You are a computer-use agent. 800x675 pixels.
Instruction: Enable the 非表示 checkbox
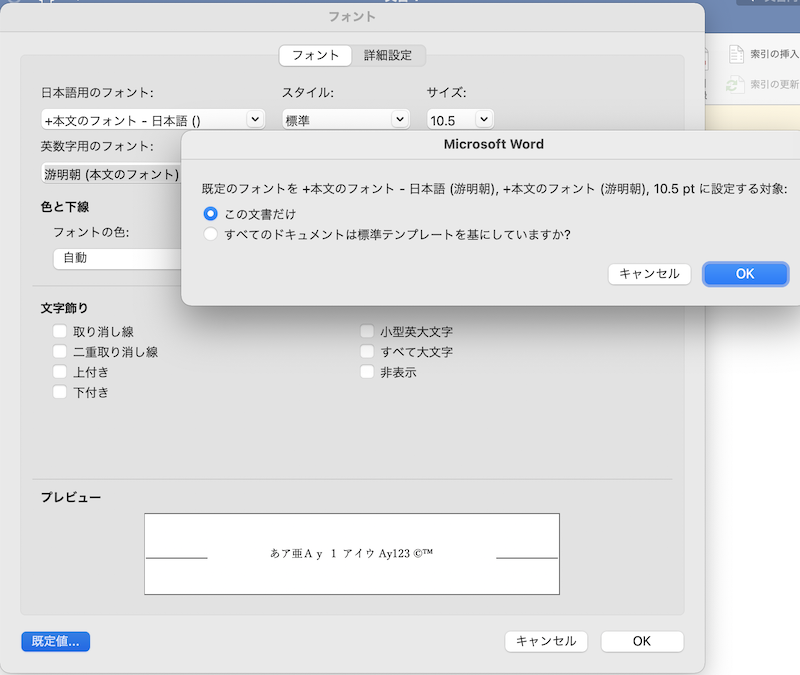tap(367, 372)
